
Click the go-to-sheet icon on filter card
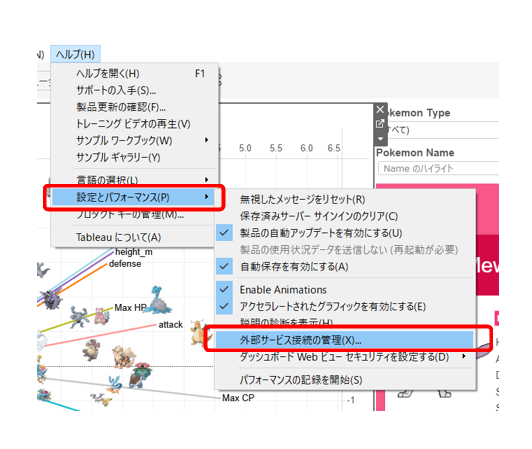[x=380, y=124]
